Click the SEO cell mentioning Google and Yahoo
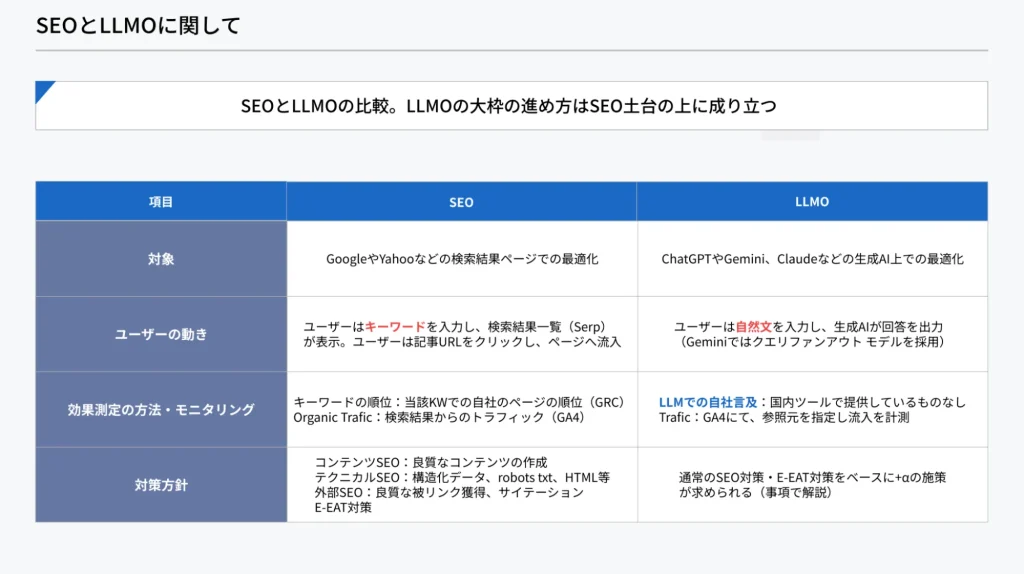 tap(462, 259)
